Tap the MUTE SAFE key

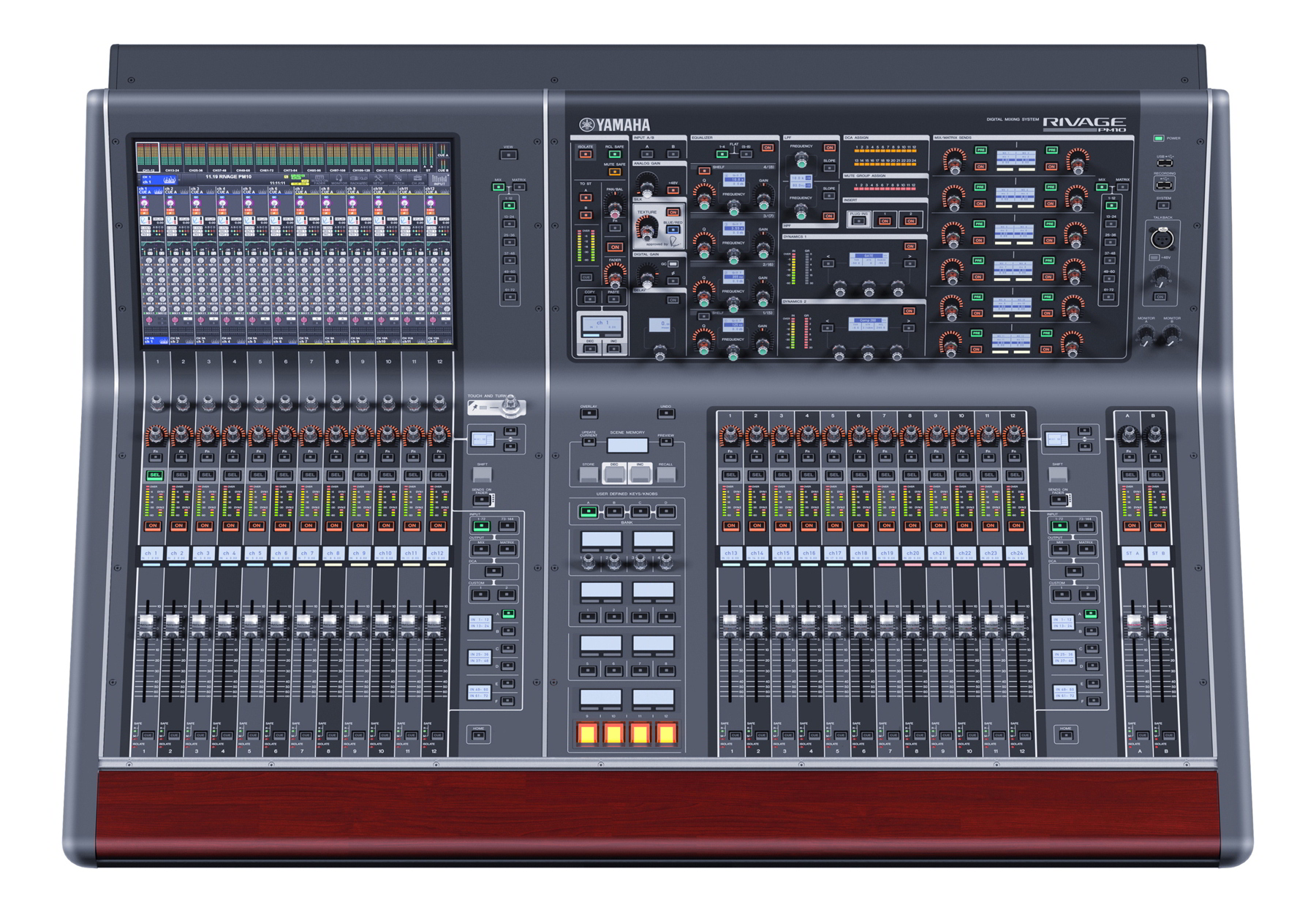pyautogui.click(x=614, y=172)
